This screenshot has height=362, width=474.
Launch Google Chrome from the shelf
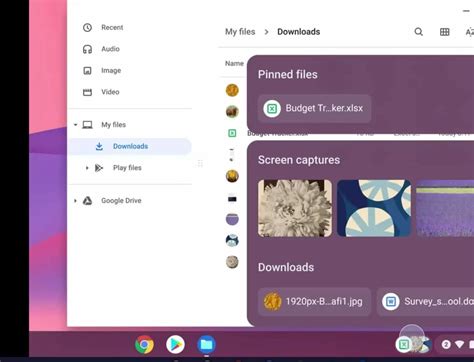coord(144,345)
